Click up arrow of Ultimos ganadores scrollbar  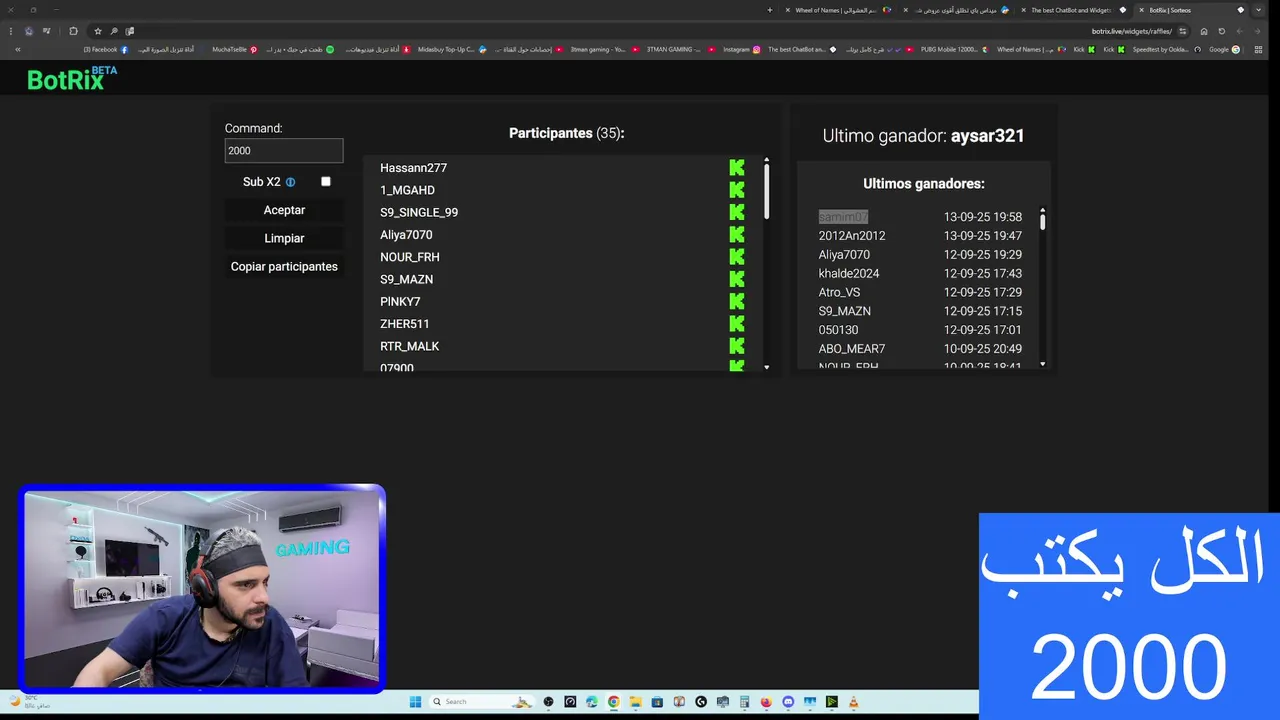click(1042, 211)
